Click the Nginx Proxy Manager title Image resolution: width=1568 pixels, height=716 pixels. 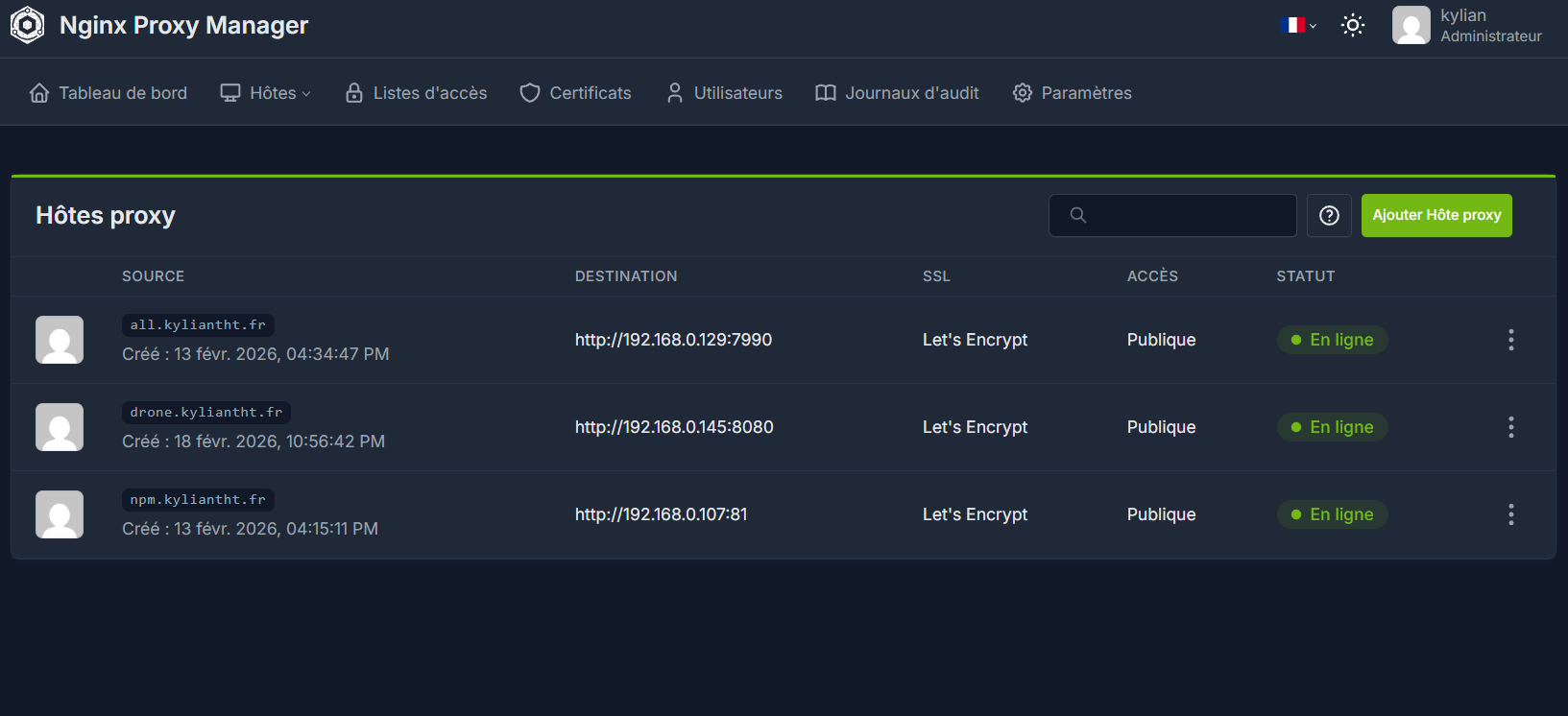[183, 26]
